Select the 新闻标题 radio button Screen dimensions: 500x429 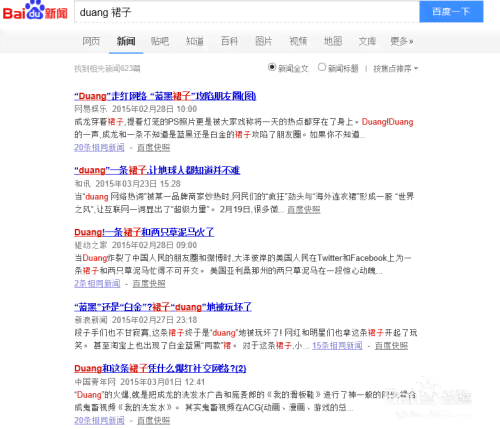coord(322,68)
